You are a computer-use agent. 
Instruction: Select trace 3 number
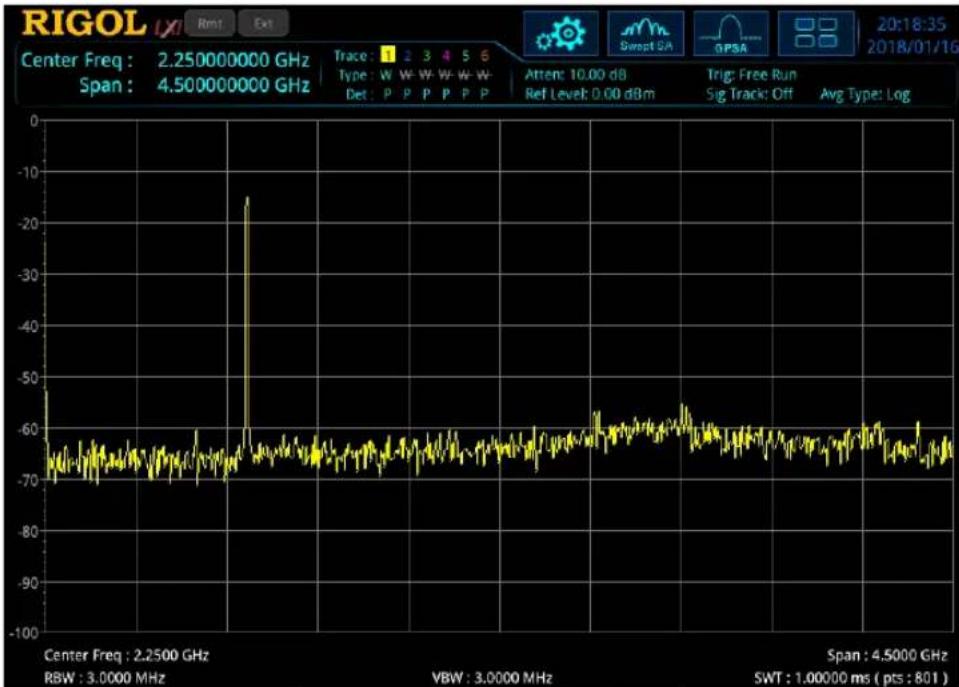point(427,56)
